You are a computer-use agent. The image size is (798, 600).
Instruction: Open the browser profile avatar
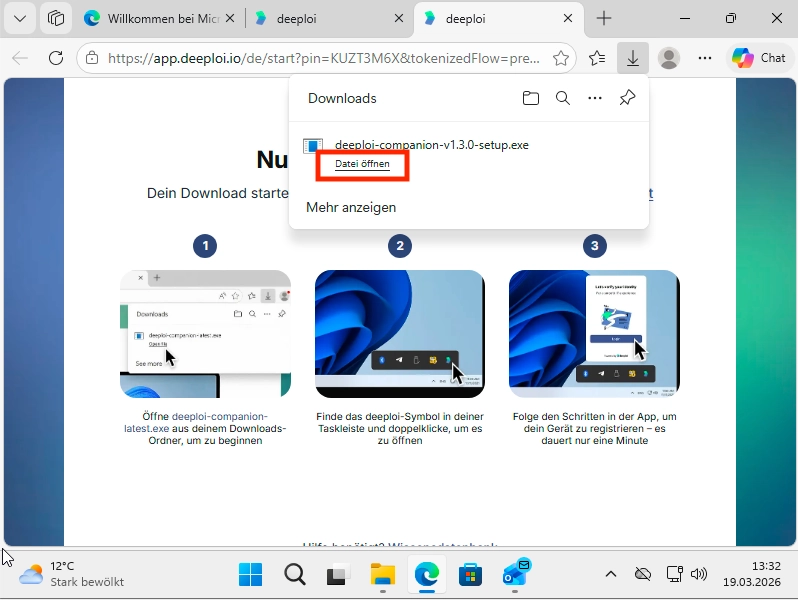[669, 58]
